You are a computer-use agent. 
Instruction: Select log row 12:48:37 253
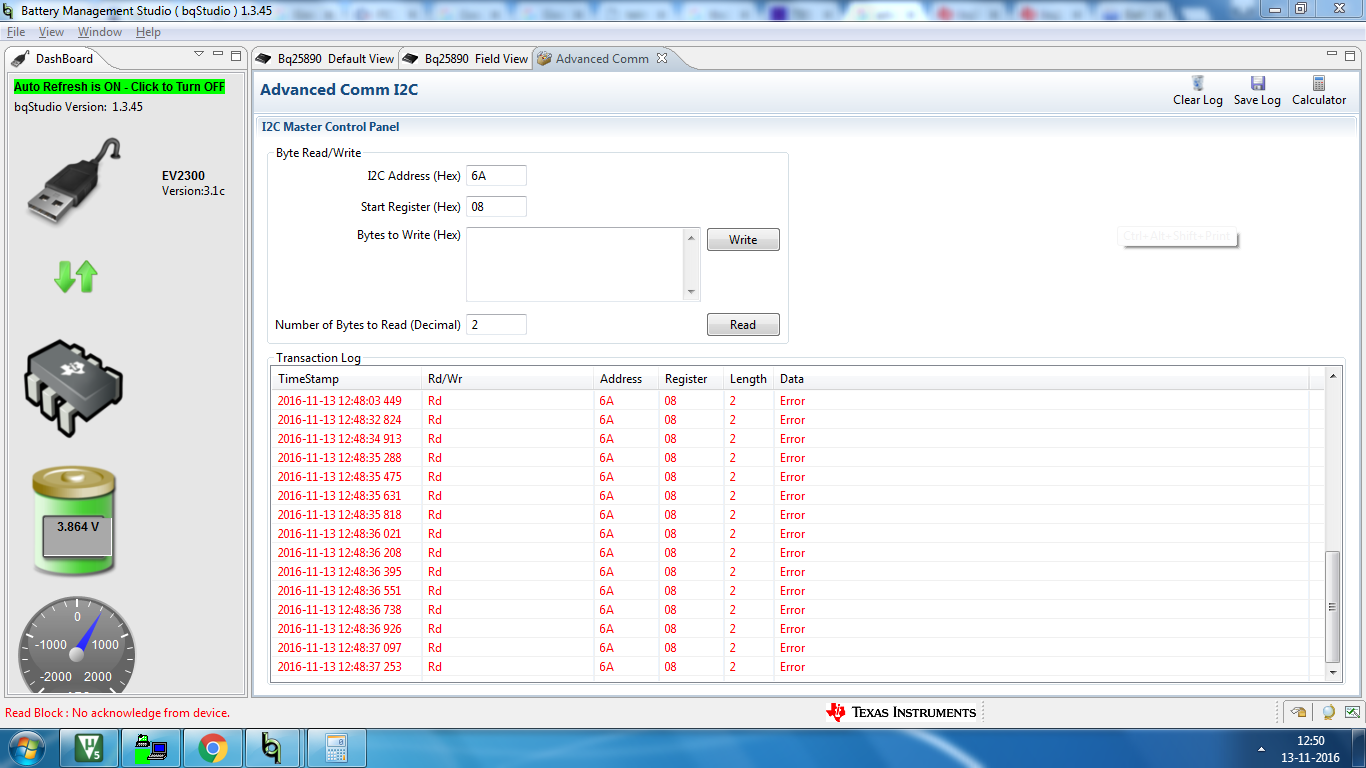click(790, 667)
